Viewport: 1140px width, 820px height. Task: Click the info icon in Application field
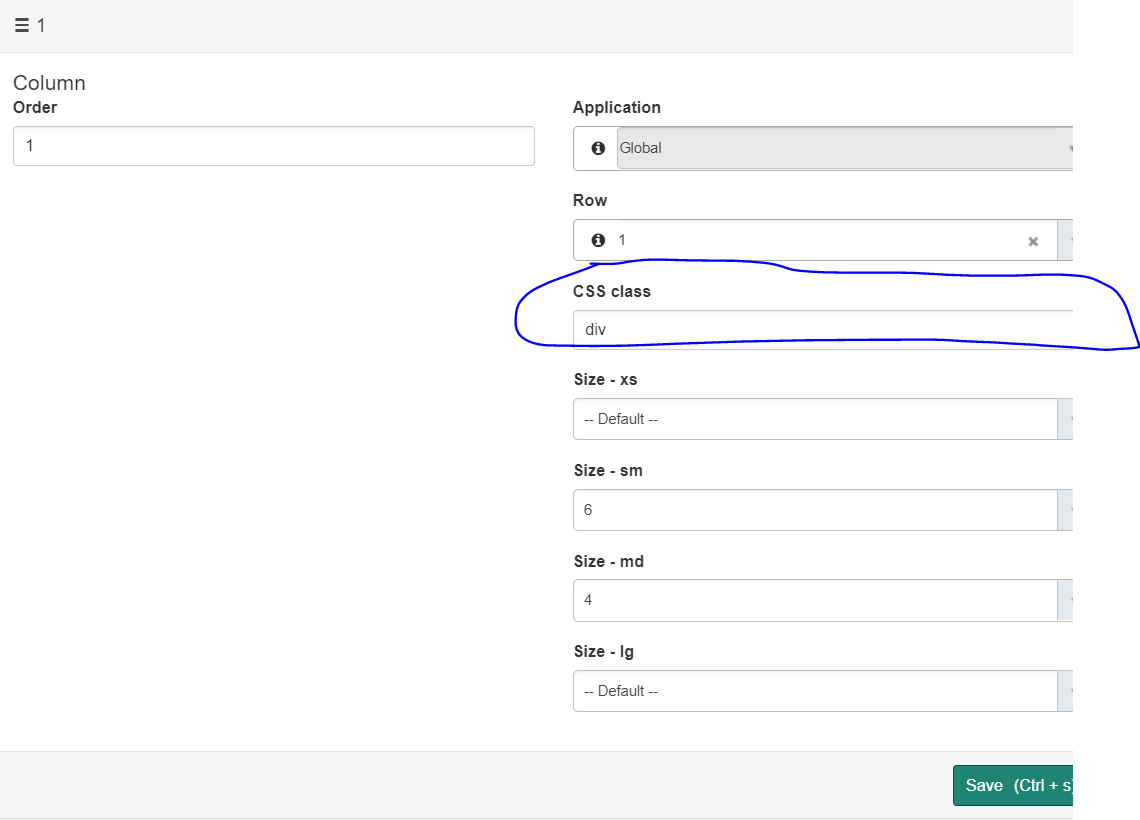[598, 148]
